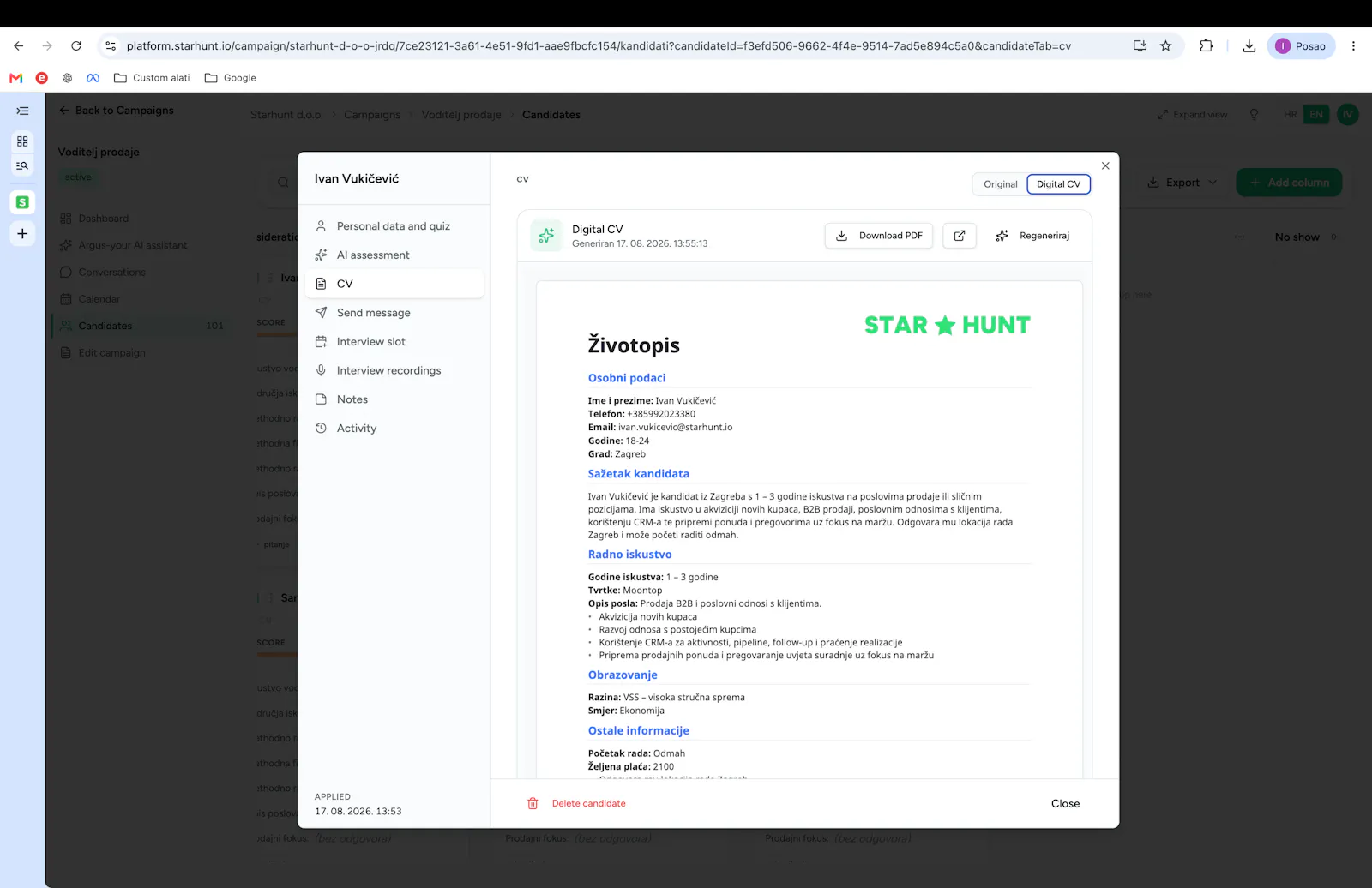Viewport: 1372px width, 888px height.
Task: Click Add column button
Action: point(1289,183)
